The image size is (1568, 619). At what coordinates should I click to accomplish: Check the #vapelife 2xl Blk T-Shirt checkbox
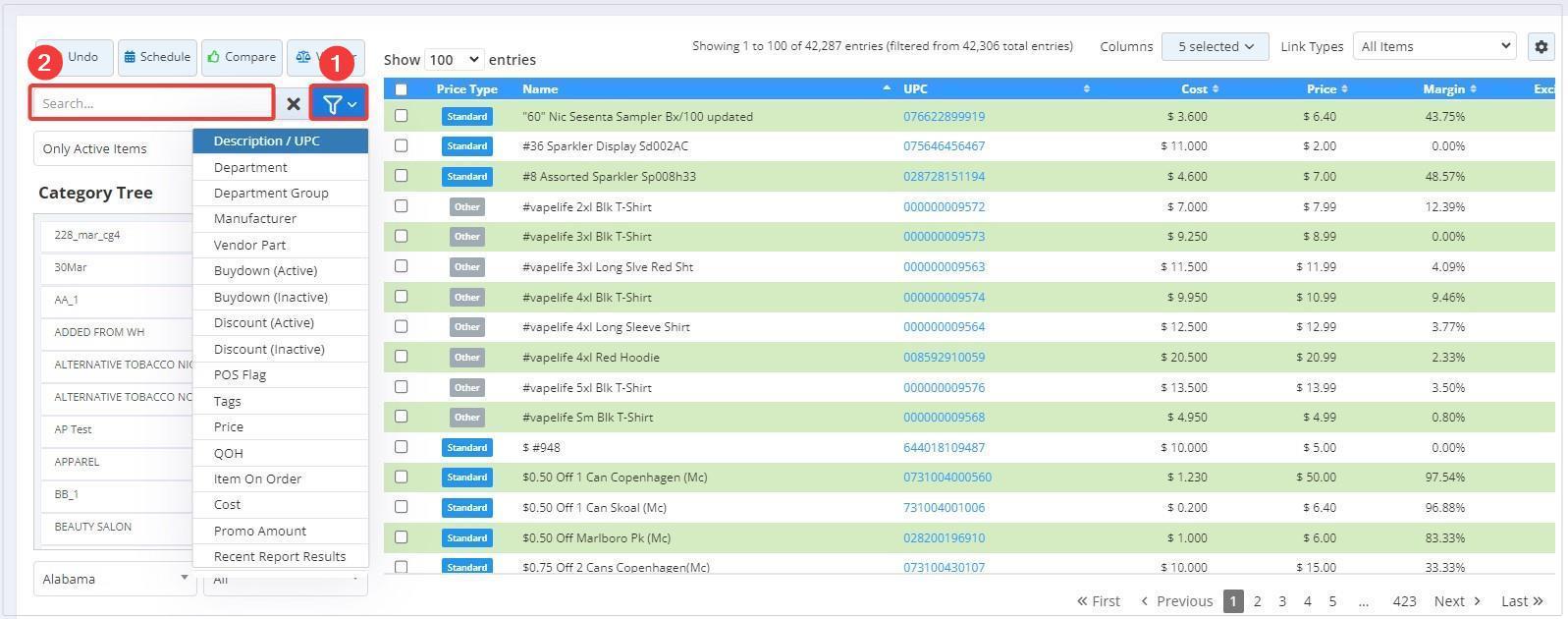click(x=401, y=206)
